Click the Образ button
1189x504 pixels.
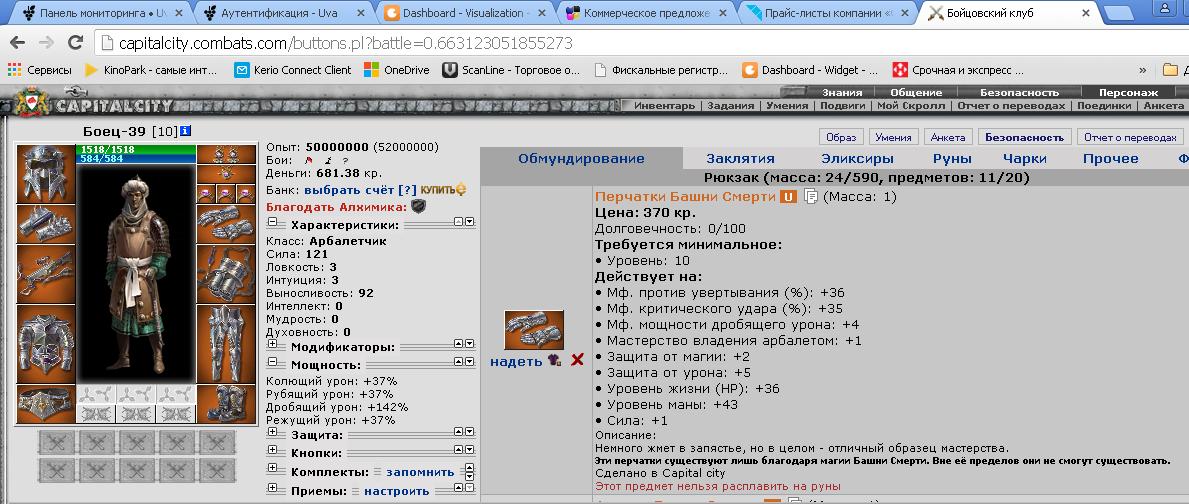(841, 137)
